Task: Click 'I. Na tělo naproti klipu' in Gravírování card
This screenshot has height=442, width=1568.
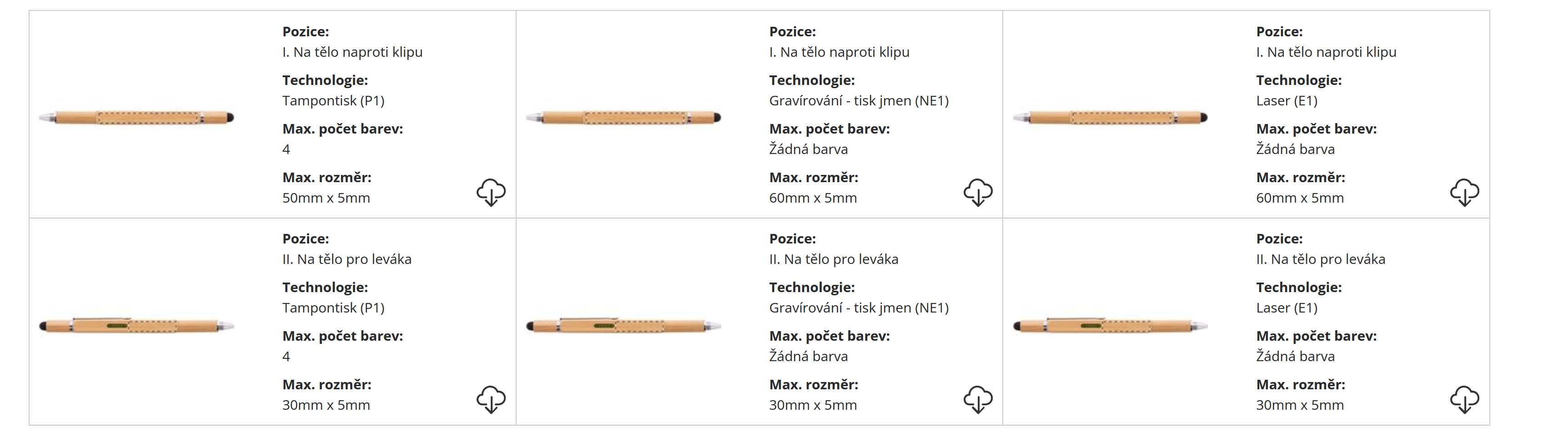Action: 839,52
